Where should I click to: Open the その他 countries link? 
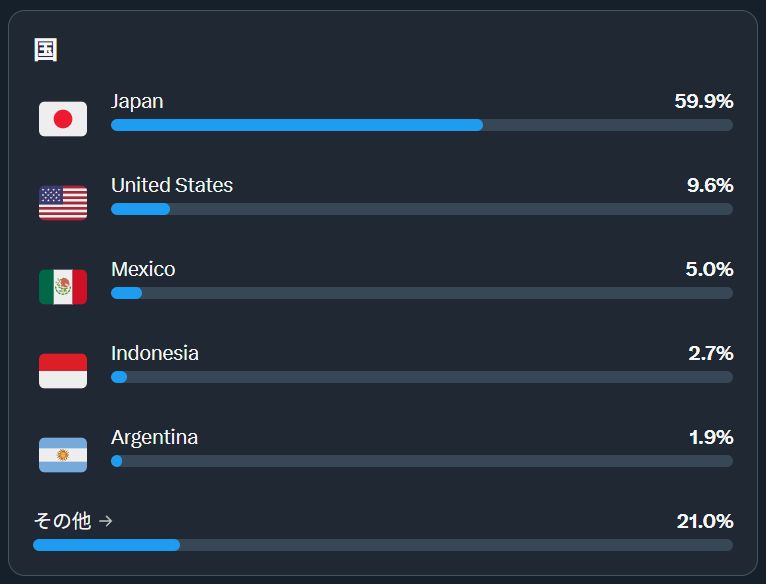62,521
